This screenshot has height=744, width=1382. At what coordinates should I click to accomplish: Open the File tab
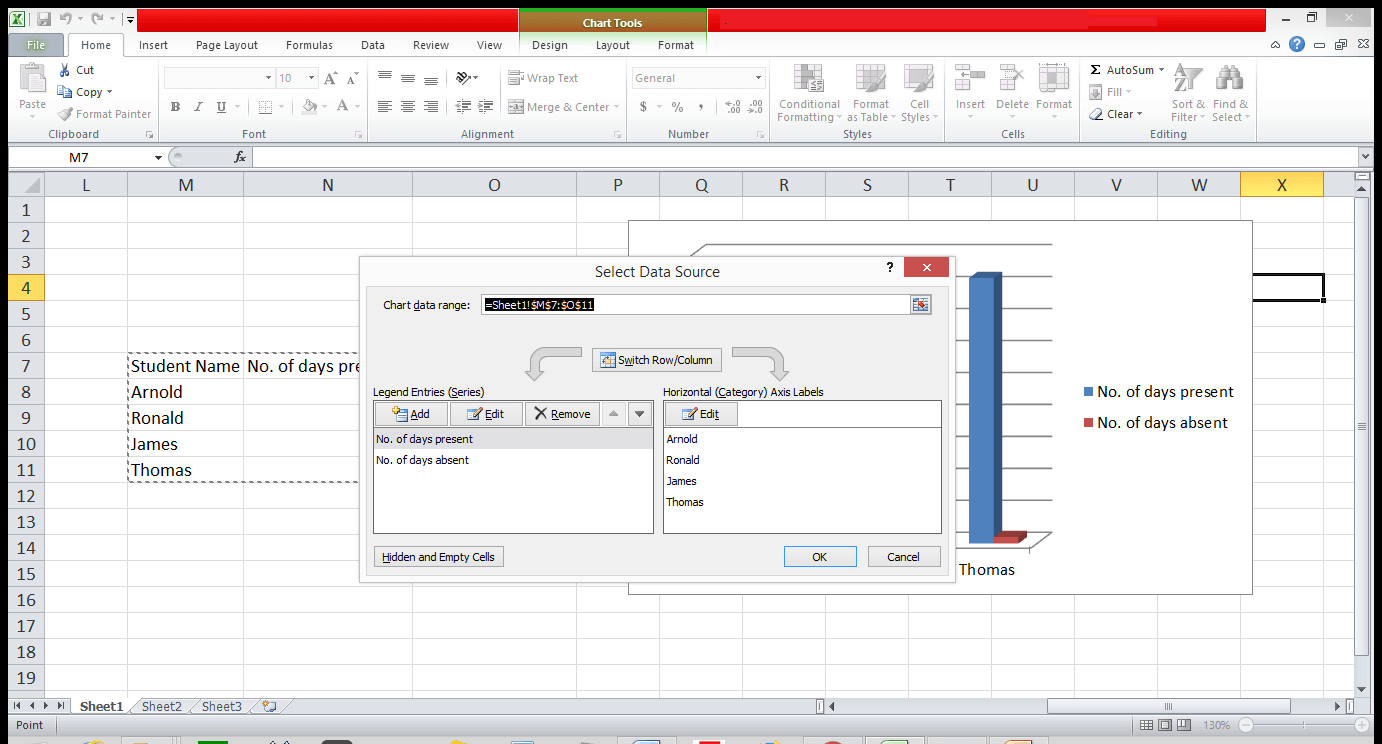(36, 45)
